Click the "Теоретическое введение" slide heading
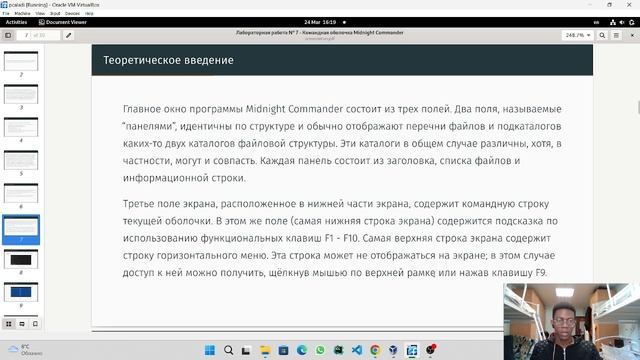Screen dimensions: 640x360 click(169, 60)
